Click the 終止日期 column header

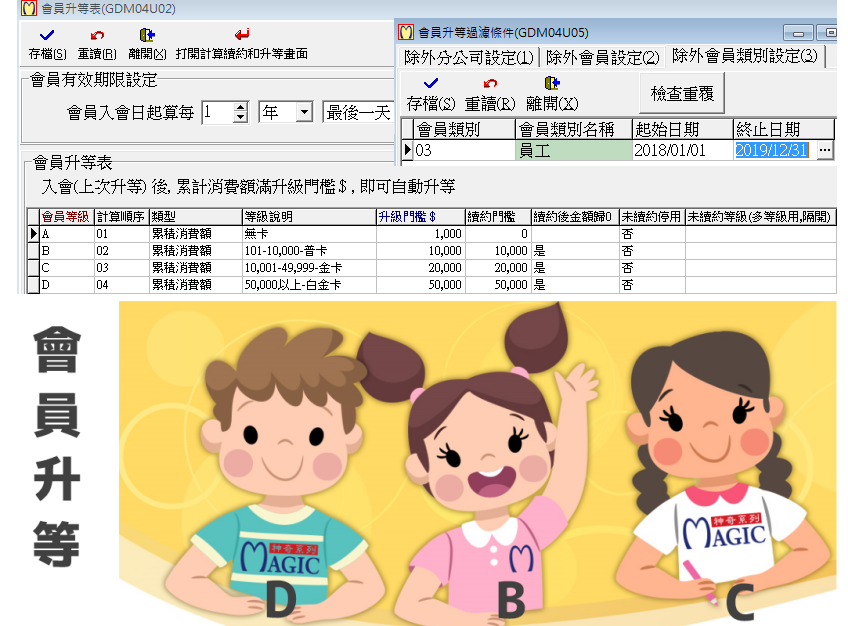(x=784, y=130)
